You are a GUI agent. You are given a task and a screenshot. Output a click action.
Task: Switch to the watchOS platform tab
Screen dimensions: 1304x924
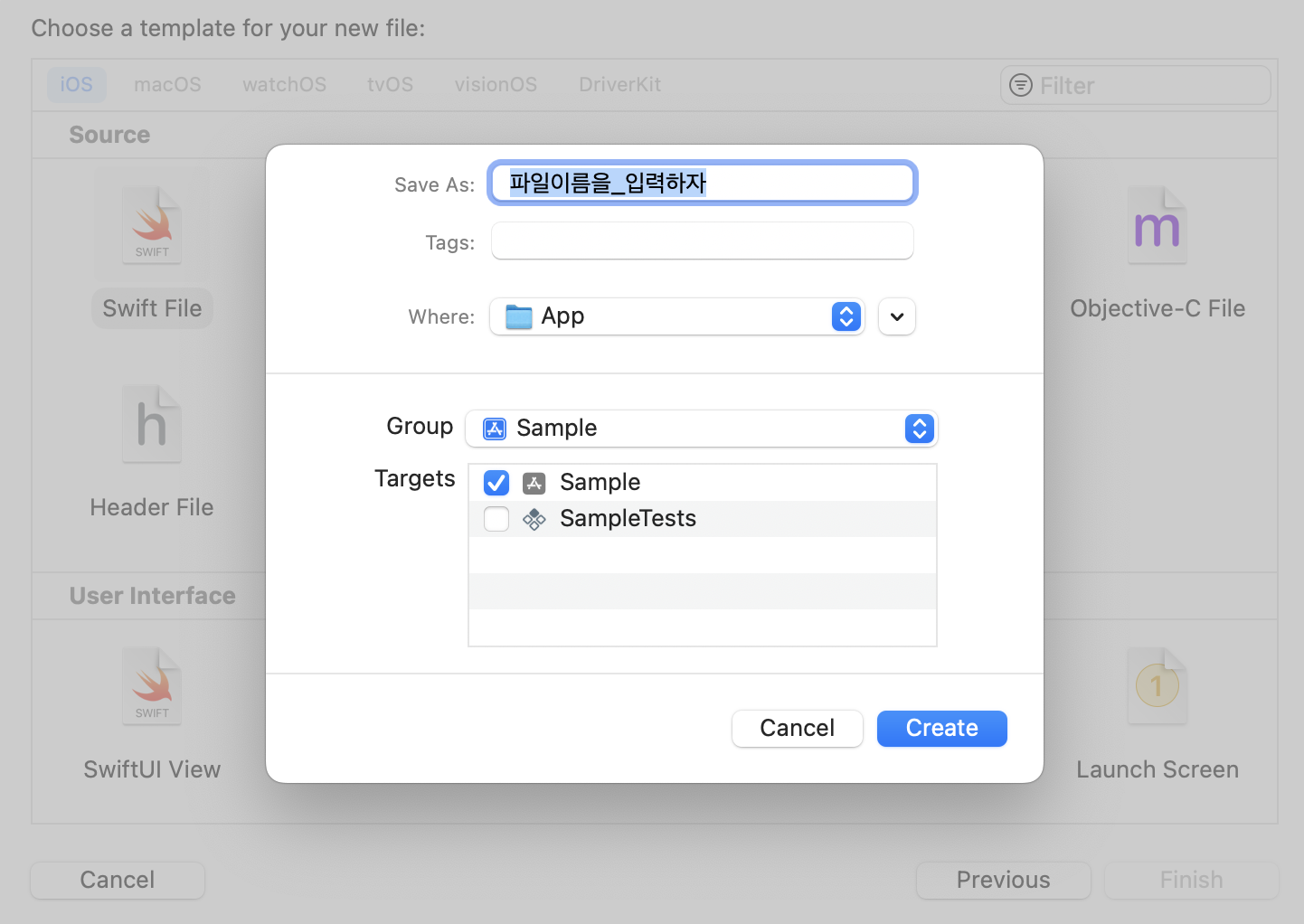(x=284, y=85)
